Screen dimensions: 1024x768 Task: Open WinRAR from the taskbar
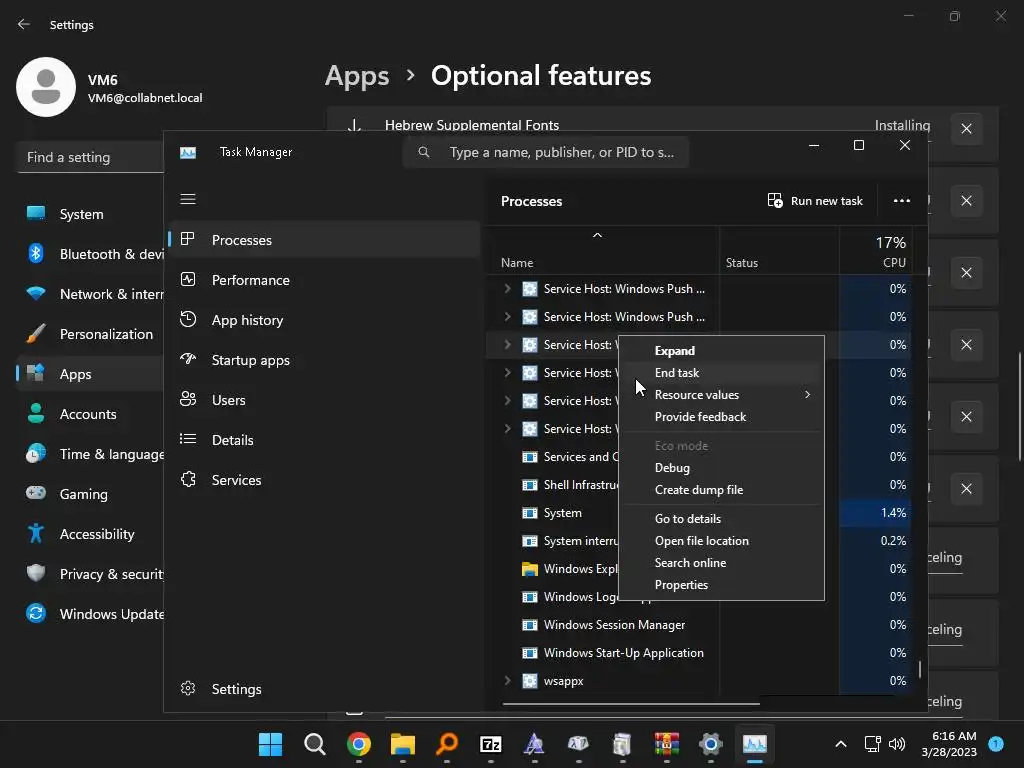(x=666, y=744)
